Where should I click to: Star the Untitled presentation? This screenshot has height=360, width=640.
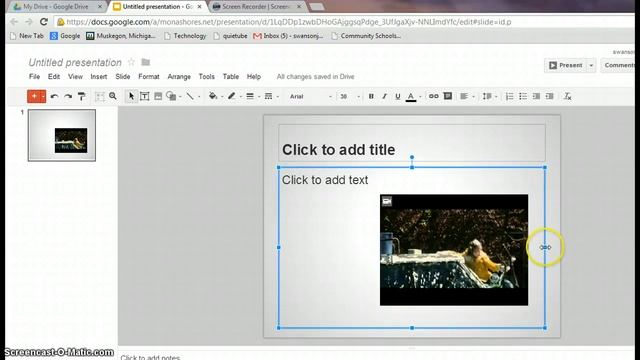131,62
